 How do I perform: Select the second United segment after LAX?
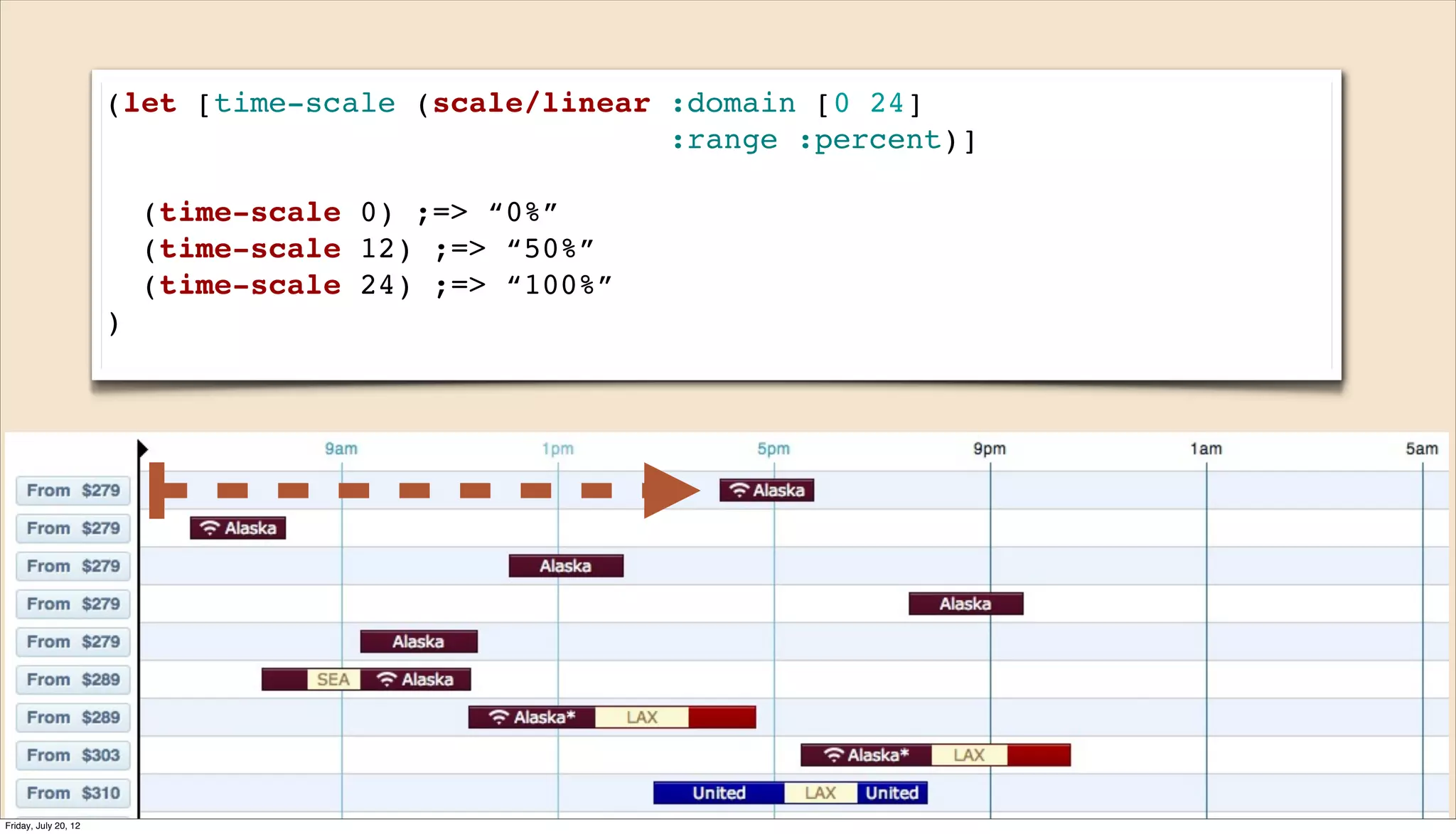pos(892,793)
